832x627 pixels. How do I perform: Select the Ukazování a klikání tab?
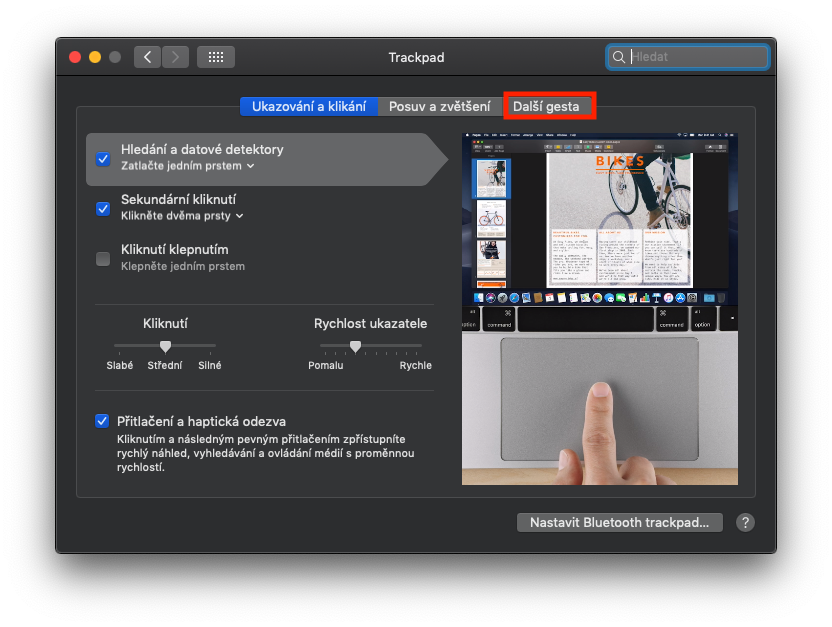[x=308, y=106]
